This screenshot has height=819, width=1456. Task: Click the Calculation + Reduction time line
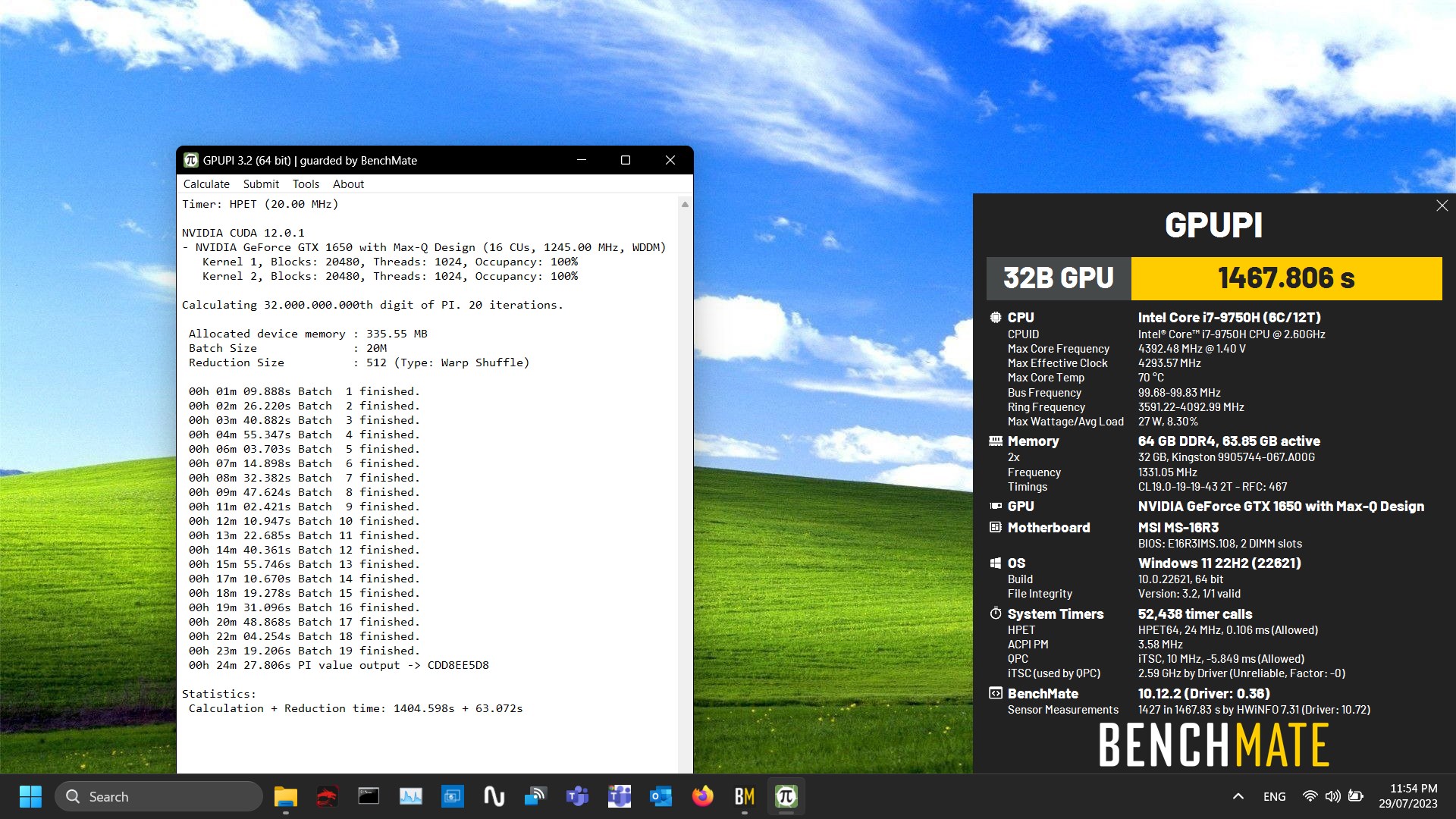click(356, 708)
